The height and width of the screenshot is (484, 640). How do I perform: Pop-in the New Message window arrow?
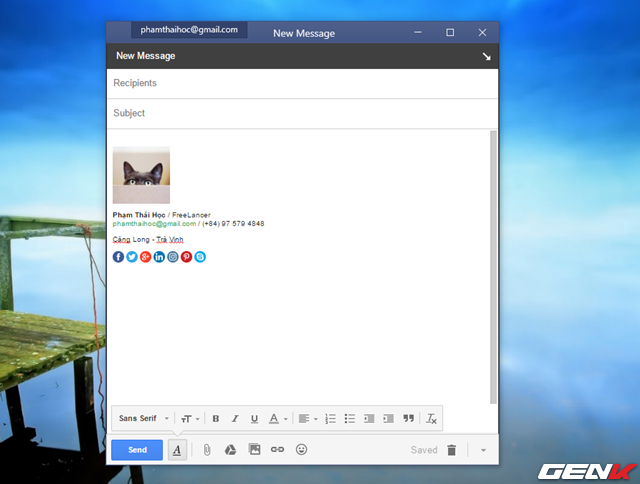(x=486, y=56)
